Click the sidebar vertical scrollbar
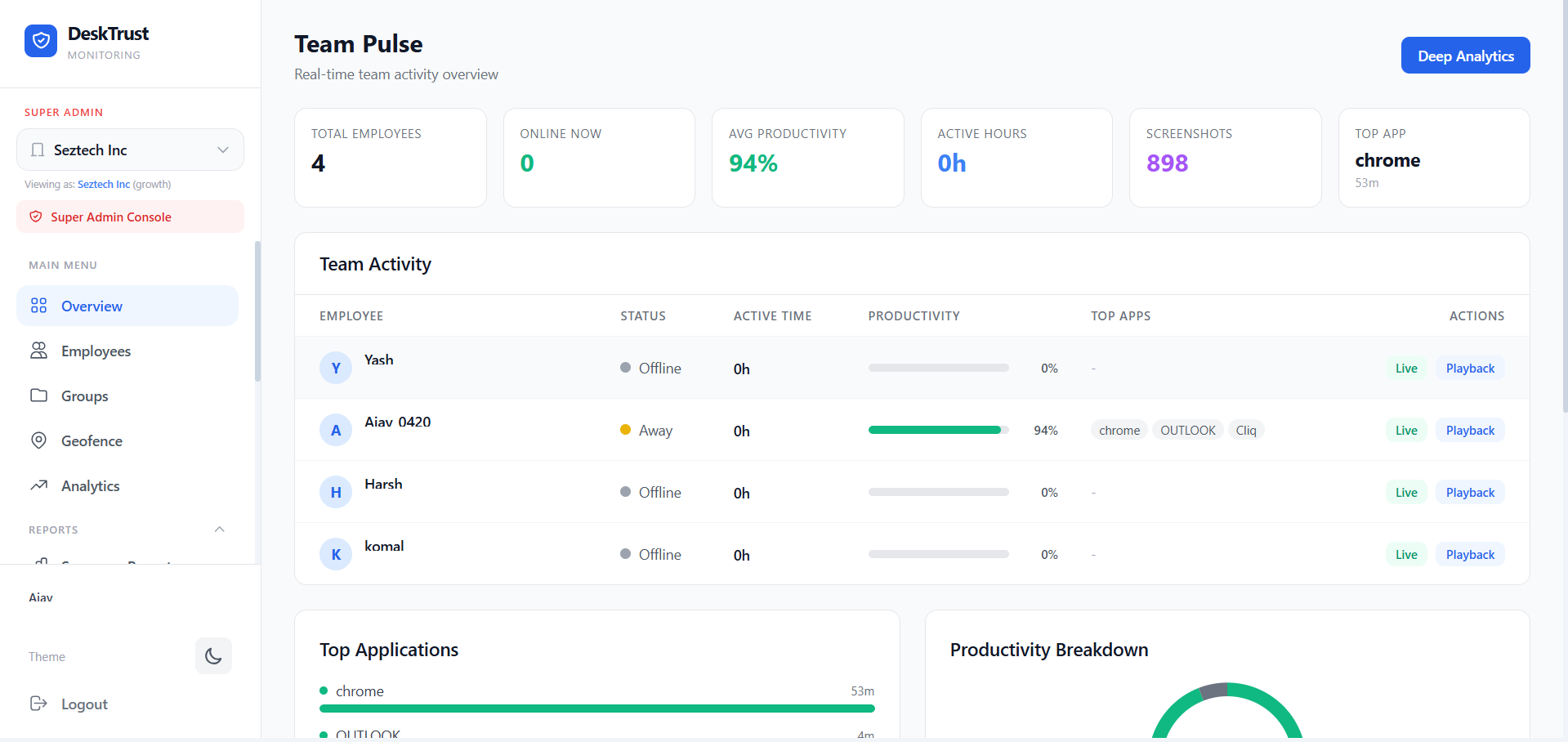The width and height of the screenshot is (1568, 742). coord(257,311)
